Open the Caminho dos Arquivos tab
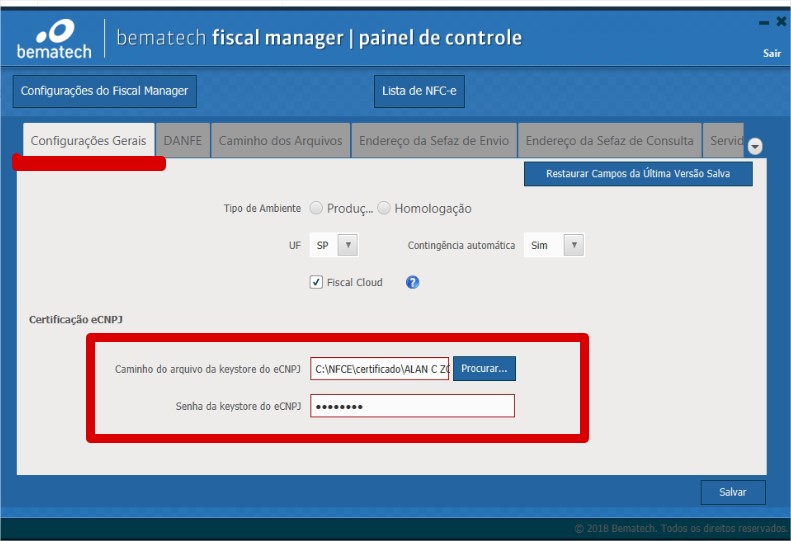 (280, 140)
